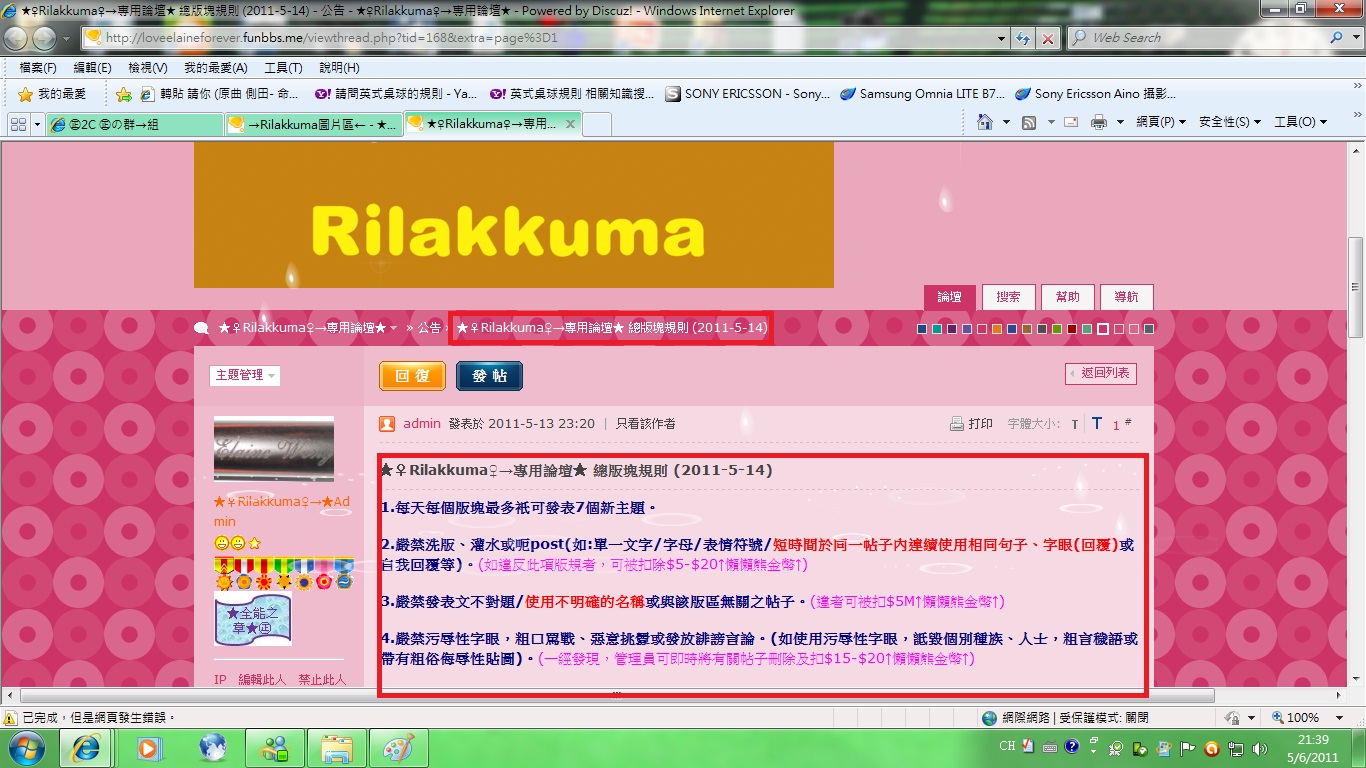This screenshot has width=1366, height=768.
Task: Open the 我的最愛(A) favorites menu
Action: click(x=215, y=67)
